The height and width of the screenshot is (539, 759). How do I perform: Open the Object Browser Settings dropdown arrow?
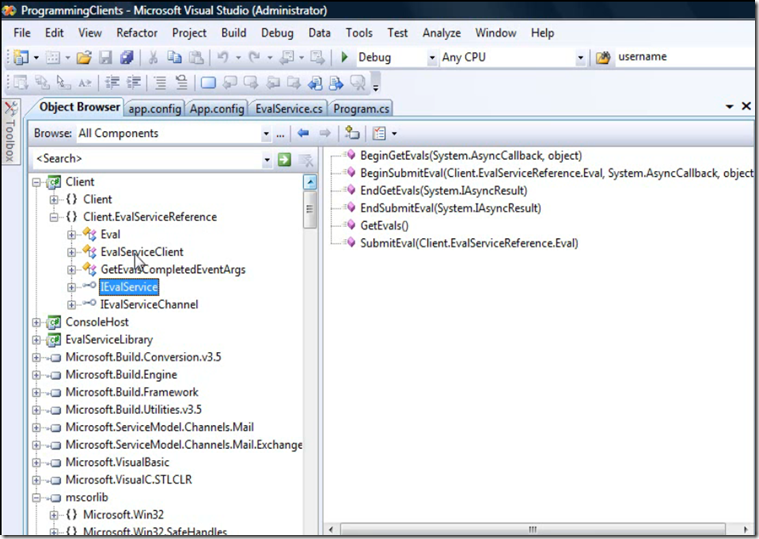pos(394,134)
